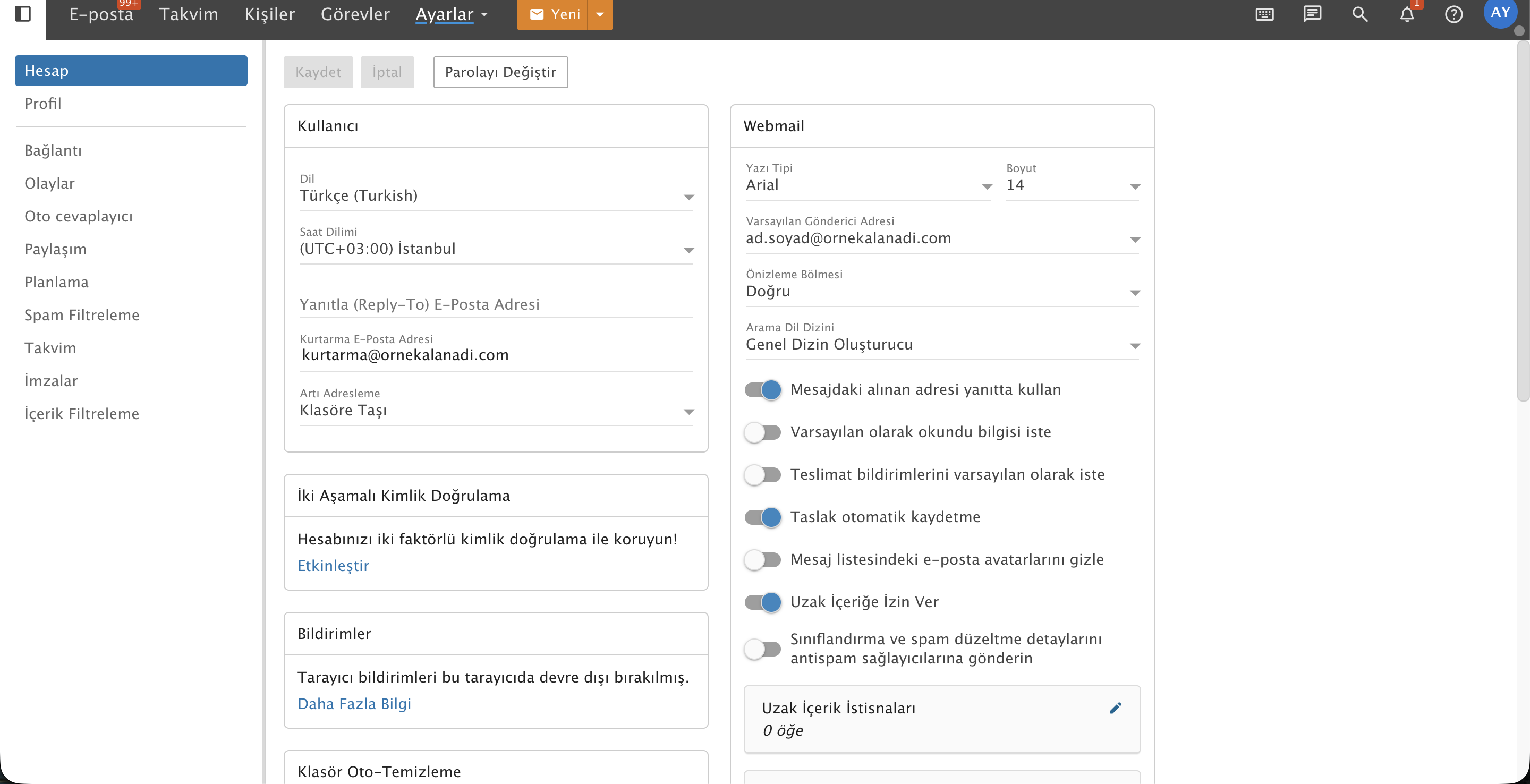Go to the E-posta tab
1530x784 pixels.
[x=101, y=14]
